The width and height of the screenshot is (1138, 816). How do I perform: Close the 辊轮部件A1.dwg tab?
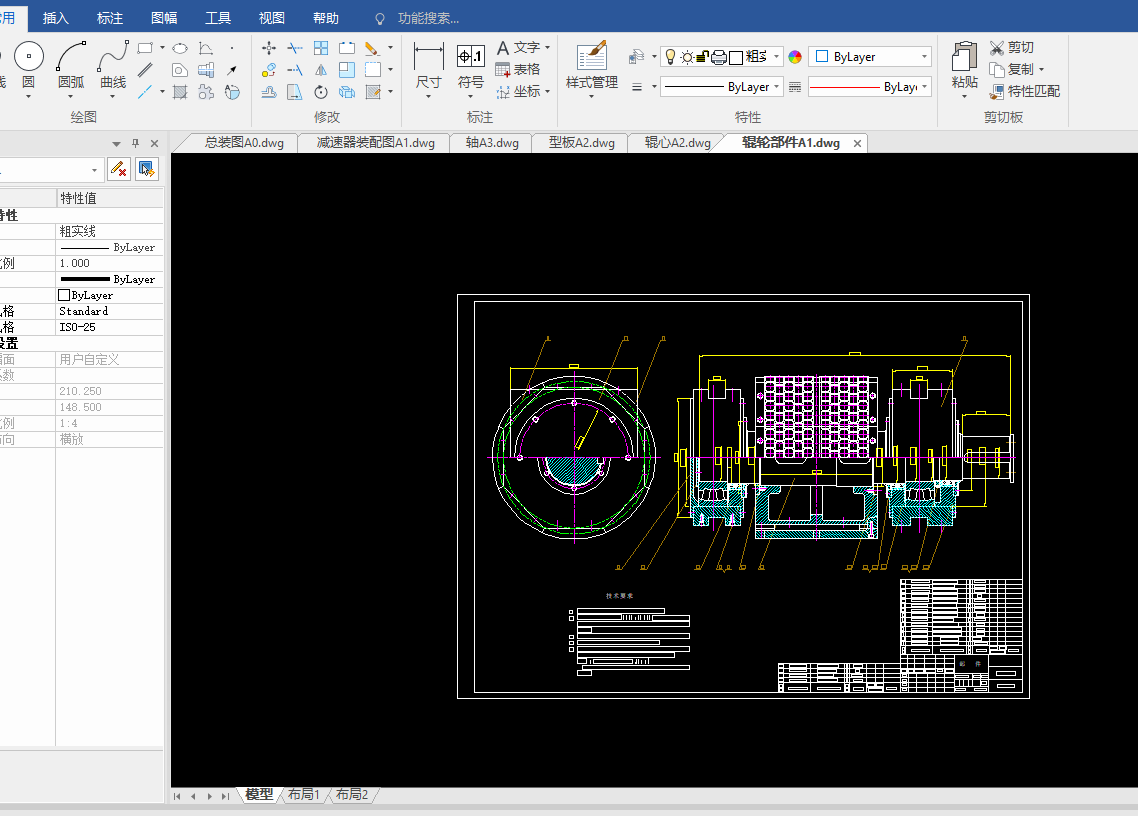[857, 144]
